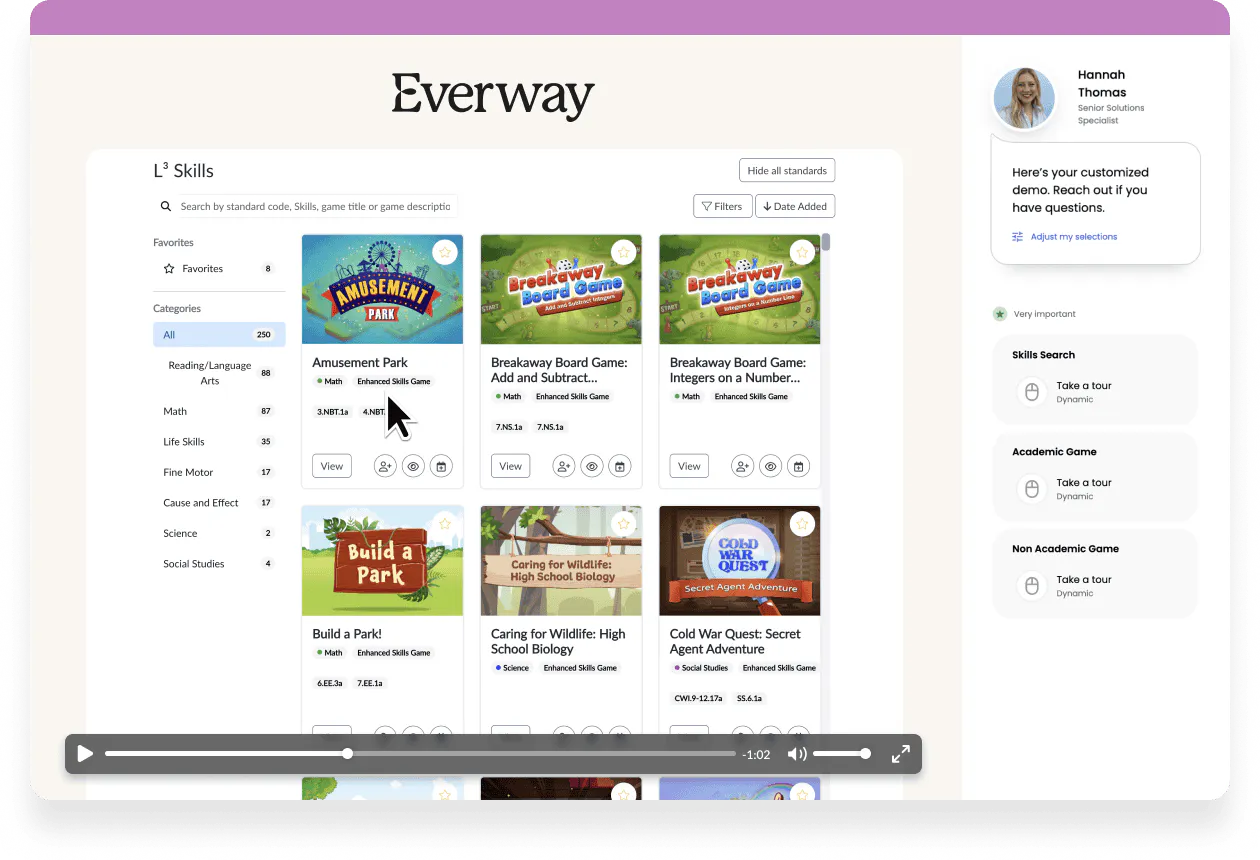Click assign-user icon on Integers on a Number card
This screenshot has width=1260, height=860.
742,466
